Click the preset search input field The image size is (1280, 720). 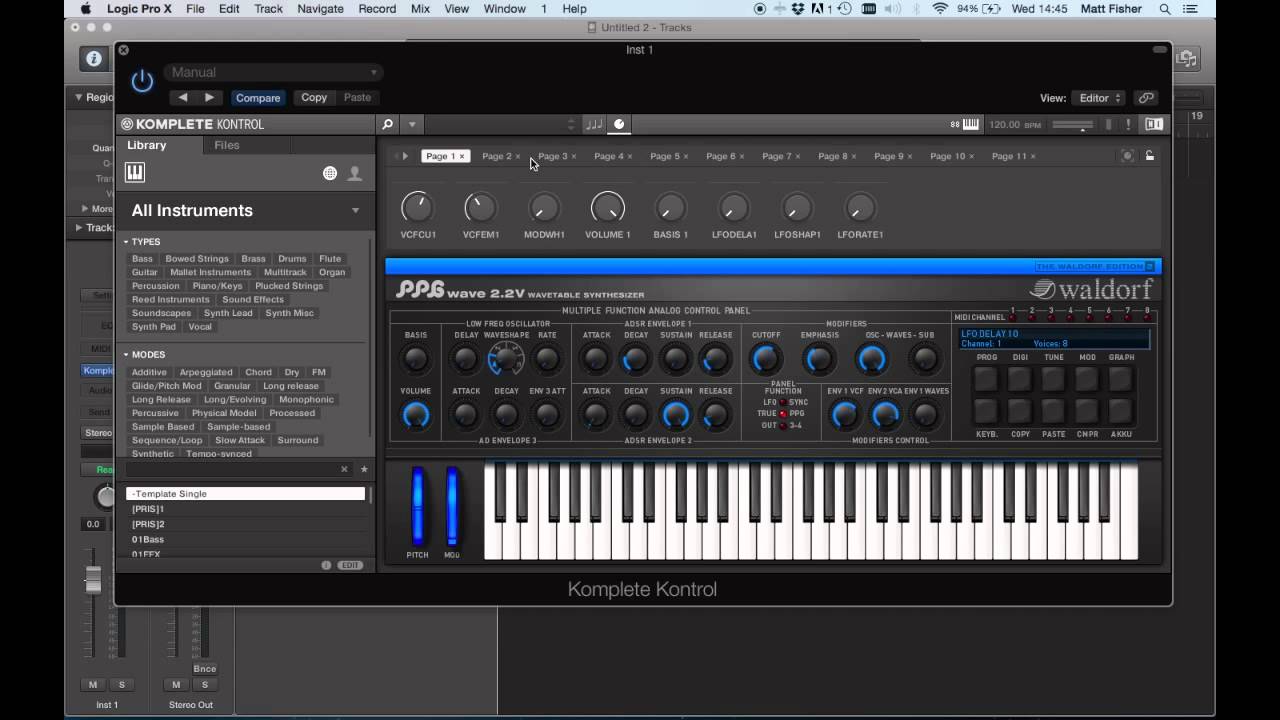(230, 469)
